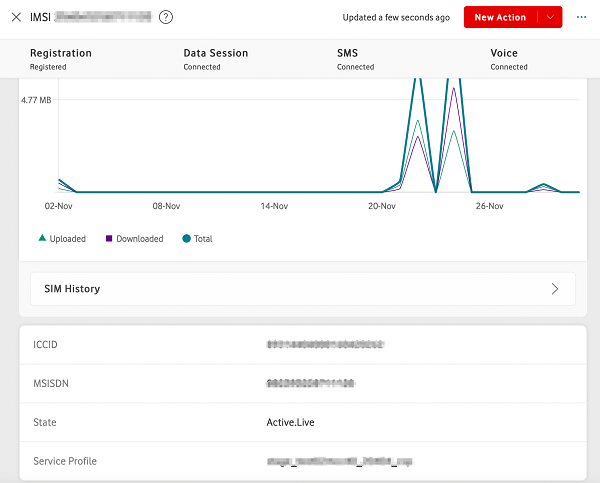Click the Active.Live state value
Viewport: 600px width, 483px height.
[x=290, y=422]
